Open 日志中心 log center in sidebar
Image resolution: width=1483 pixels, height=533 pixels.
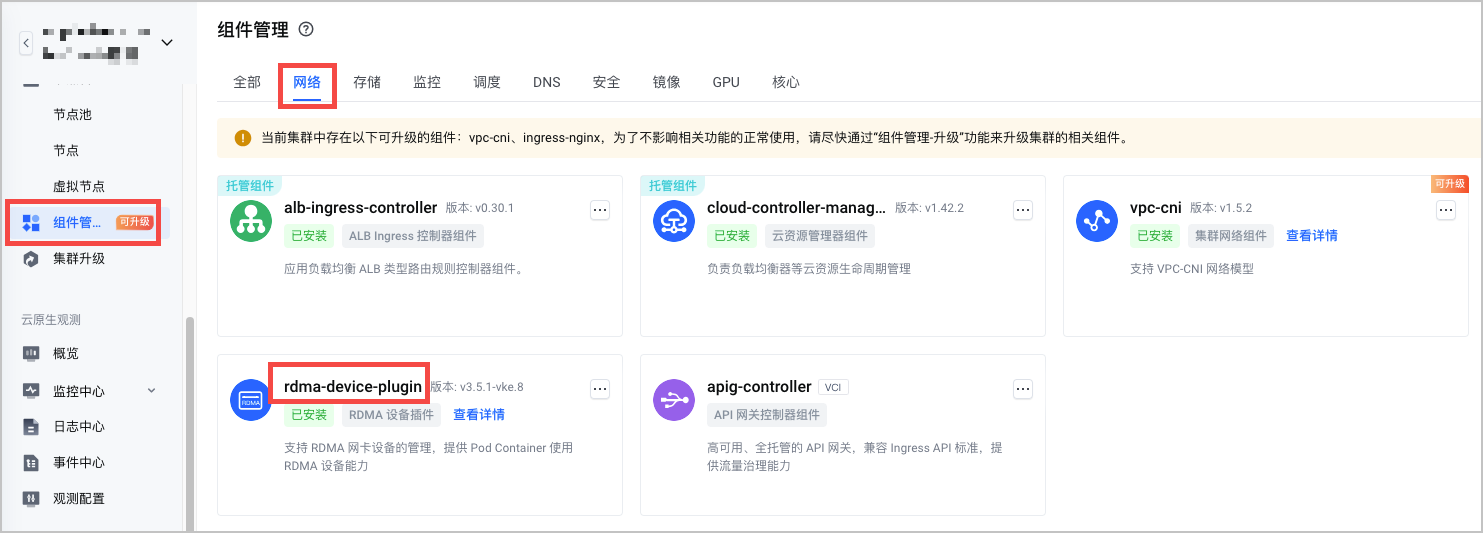(78, 427)
